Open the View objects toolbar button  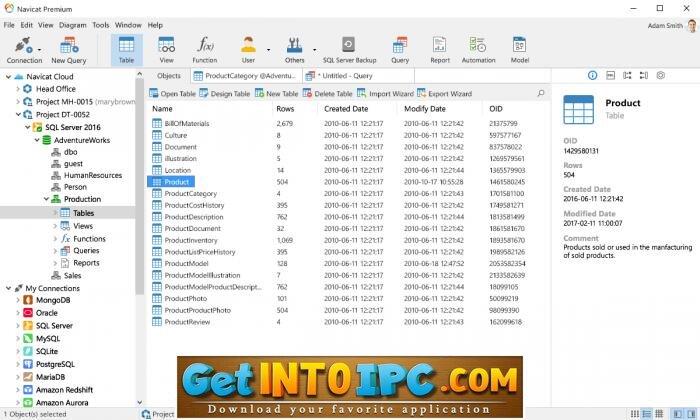coord(166,50)
